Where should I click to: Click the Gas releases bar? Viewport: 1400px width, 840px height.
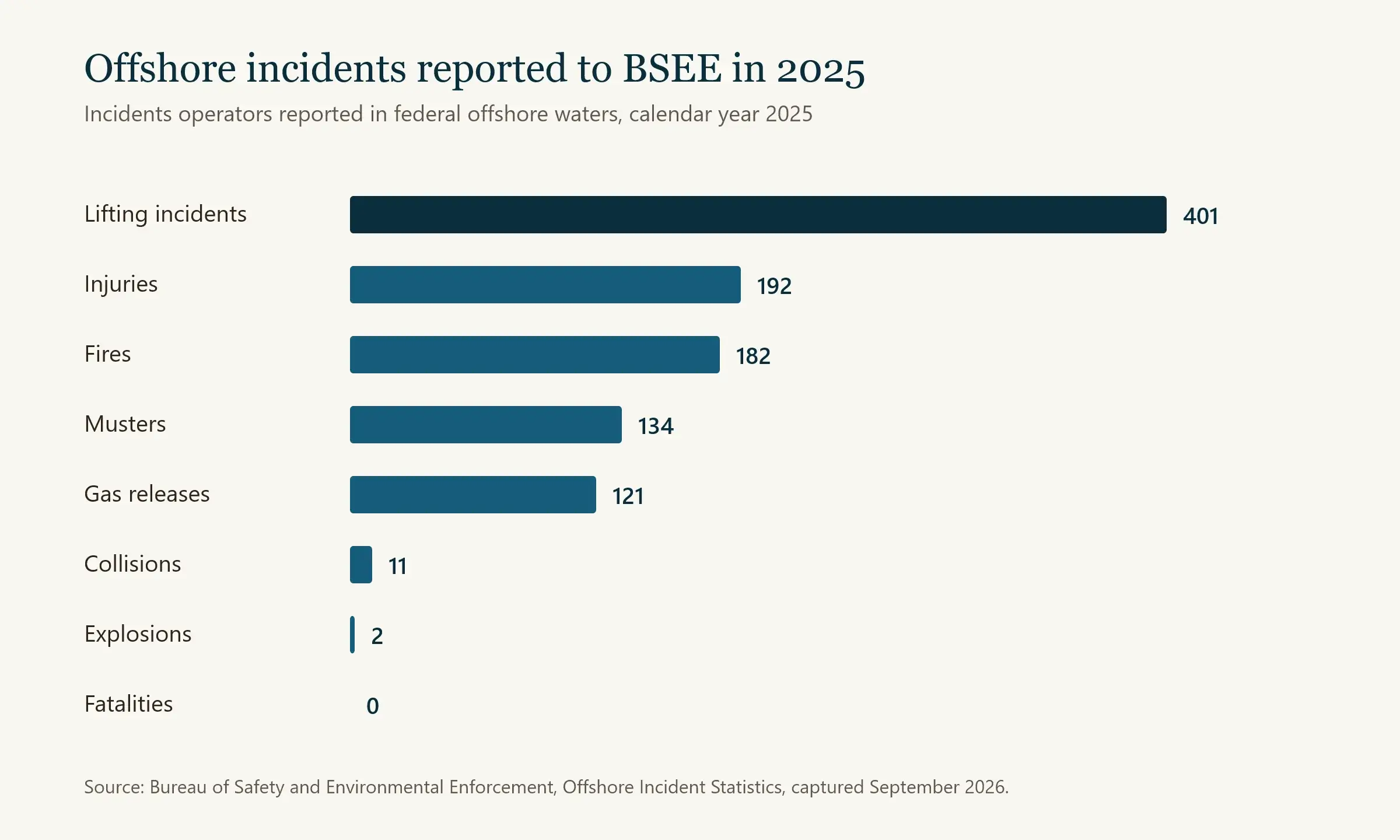tap(473, 495)
